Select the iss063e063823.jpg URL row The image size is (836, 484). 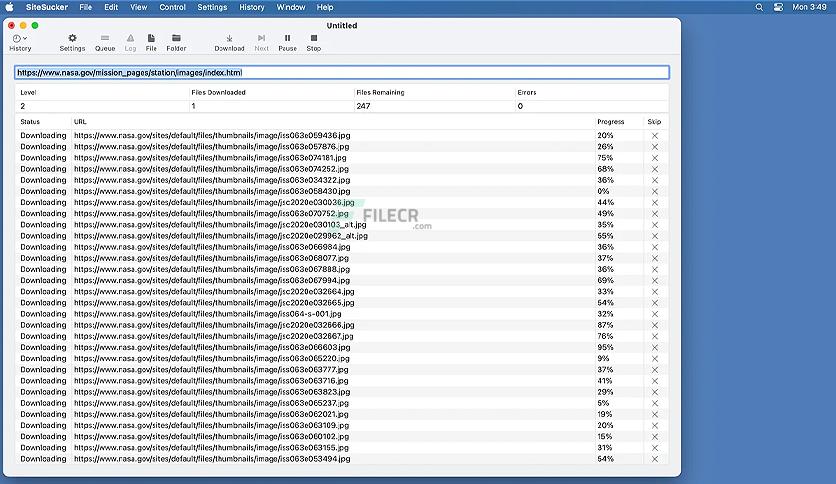(x=341, y=392)
